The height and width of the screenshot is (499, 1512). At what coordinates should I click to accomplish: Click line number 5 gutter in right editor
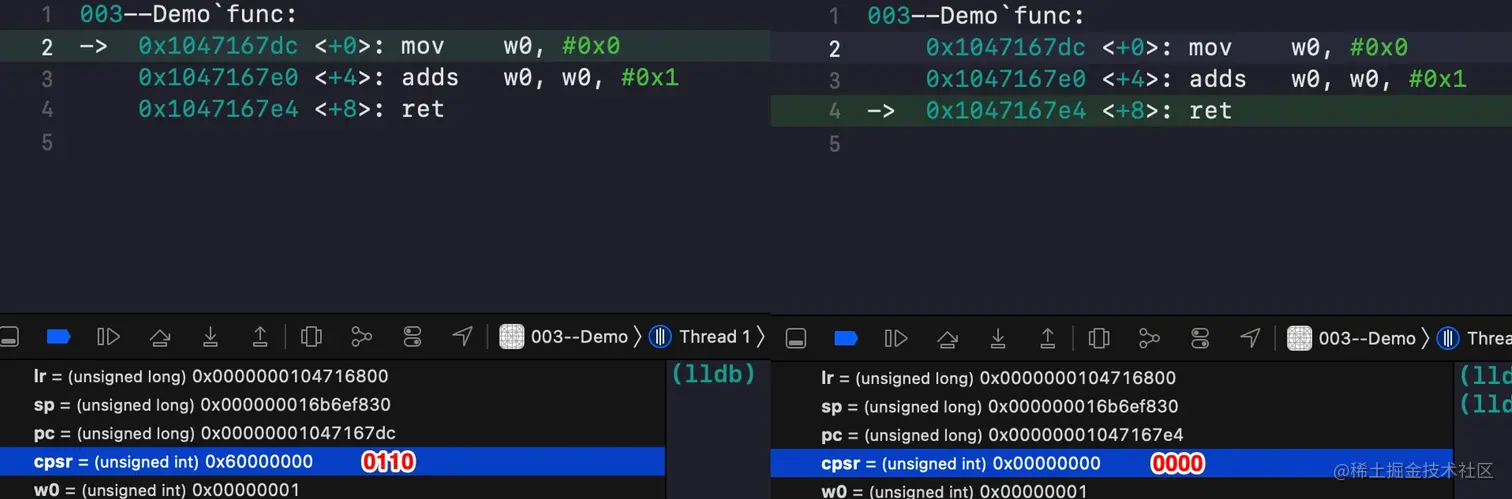(835, 143)
